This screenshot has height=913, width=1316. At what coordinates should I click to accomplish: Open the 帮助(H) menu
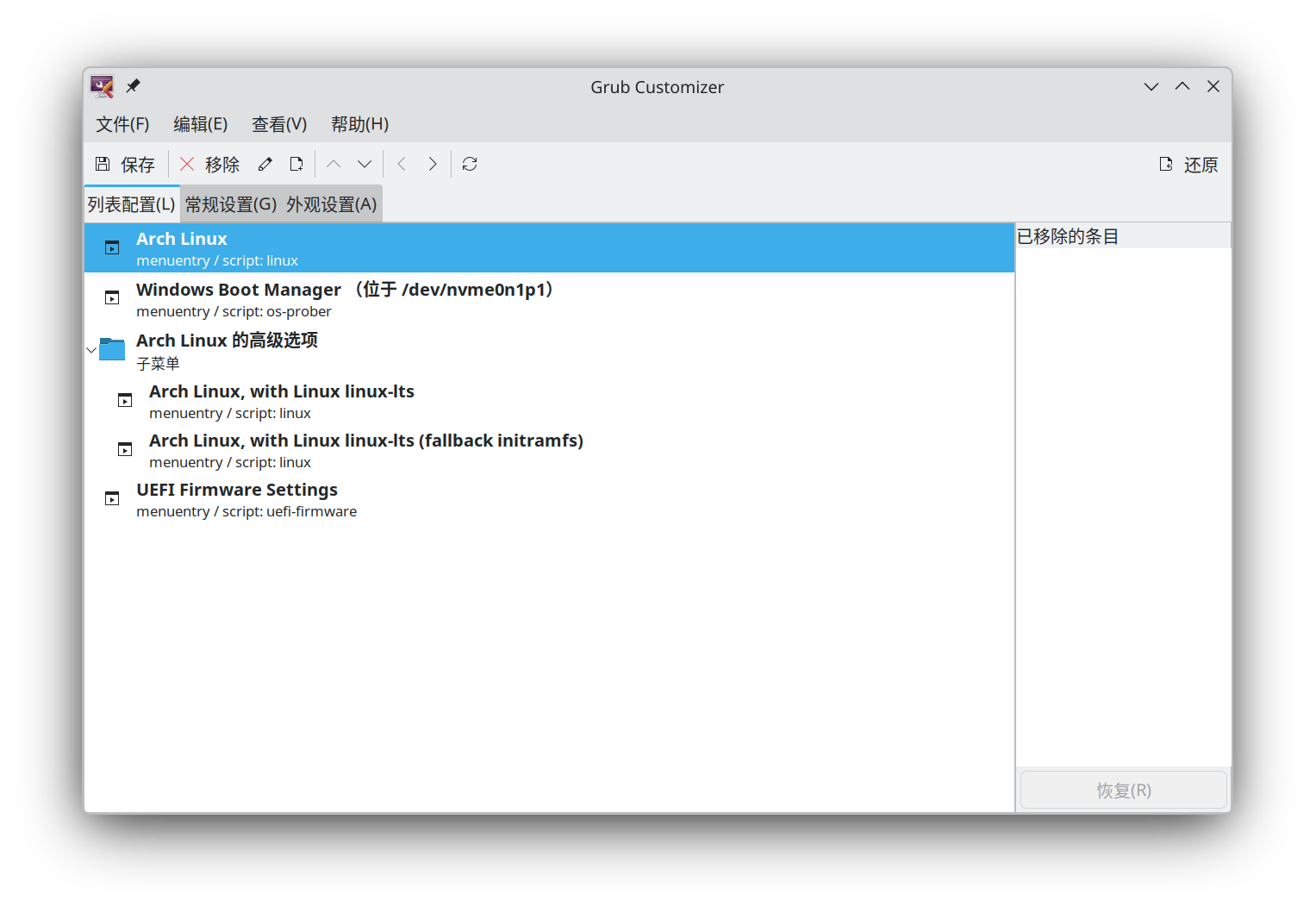click(359, 124)
